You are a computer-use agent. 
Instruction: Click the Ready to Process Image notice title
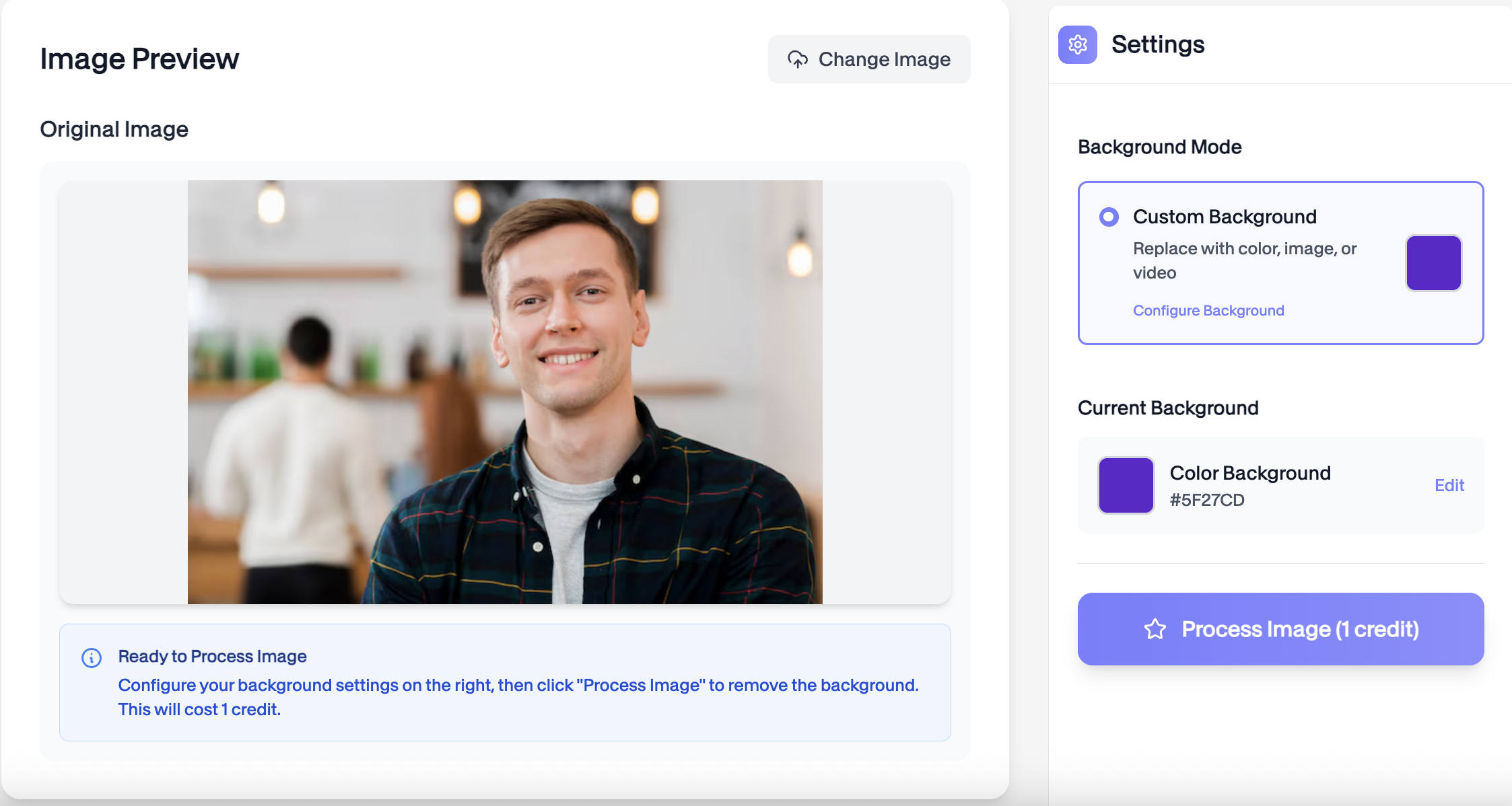212,656
